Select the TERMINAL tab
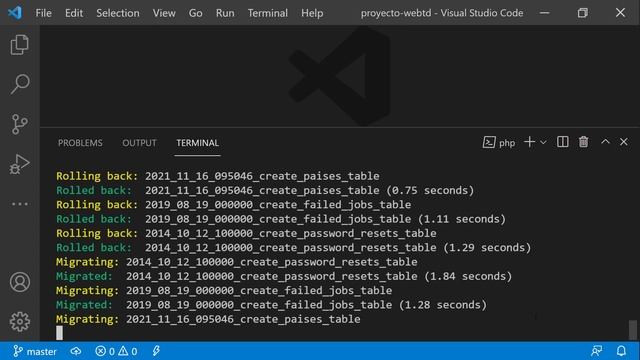Image resolution: width=640 pixels, height=360 pixels. (198, 143)
